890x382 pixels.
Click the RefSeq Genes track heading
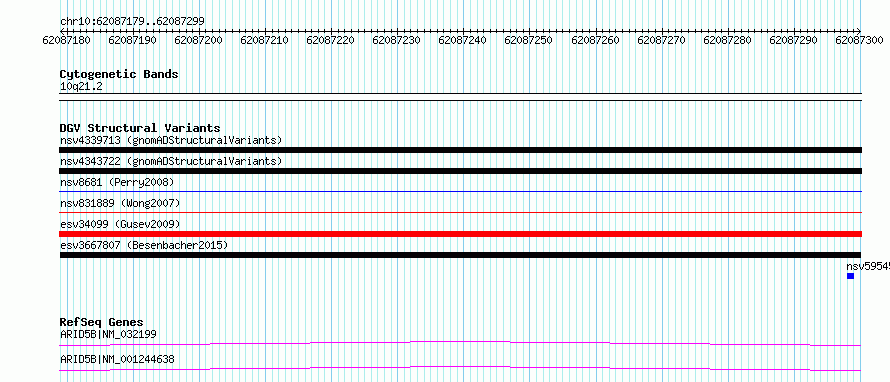pos(102,322)
